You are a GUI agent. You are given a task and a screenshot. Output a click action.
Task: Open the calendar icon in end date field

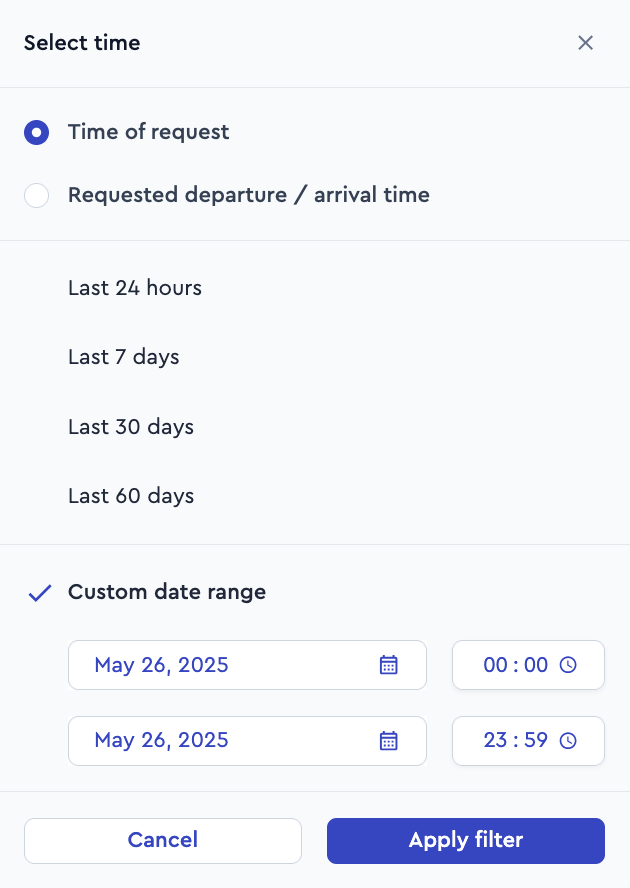point(389,741)
